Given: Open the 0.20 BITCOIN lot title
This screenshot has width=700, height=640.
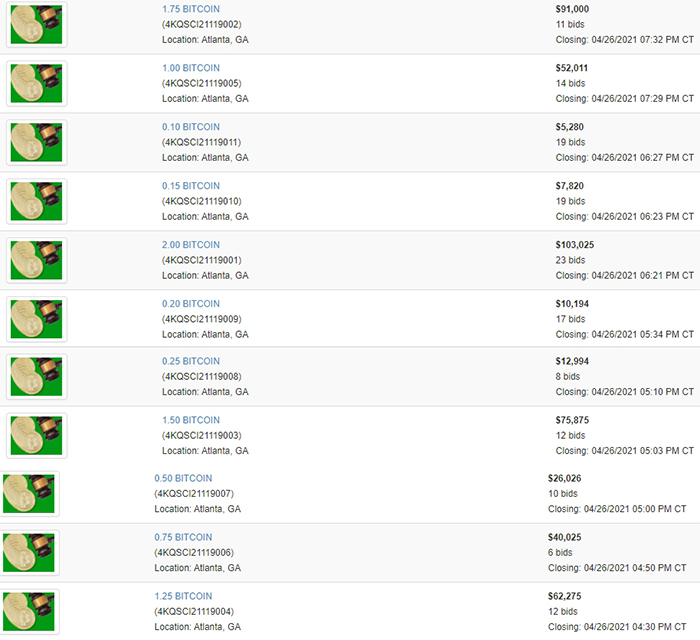Looking at the screenshot, I should point(190,304).
